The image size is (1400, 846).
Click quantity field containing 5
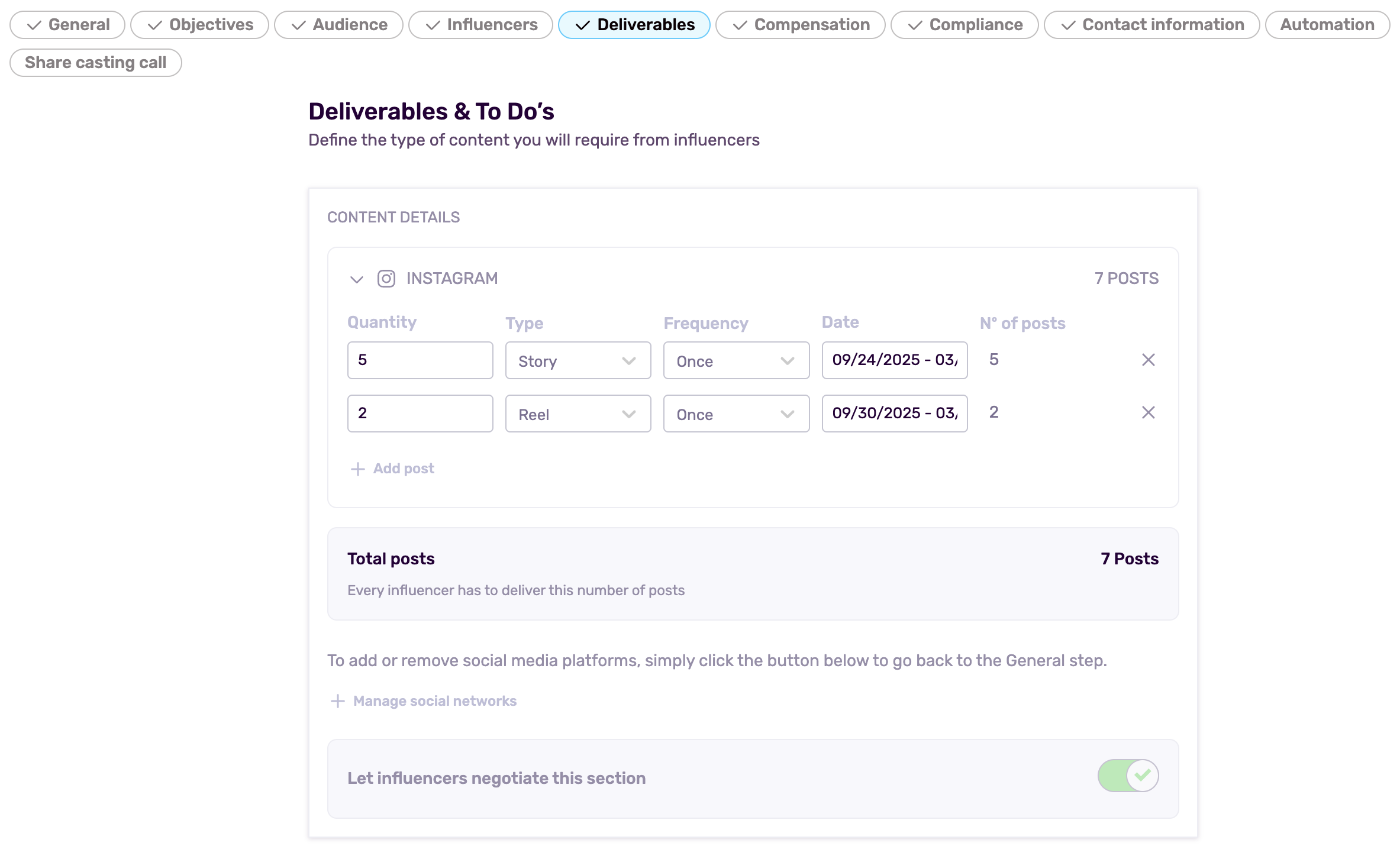point(420,360)
